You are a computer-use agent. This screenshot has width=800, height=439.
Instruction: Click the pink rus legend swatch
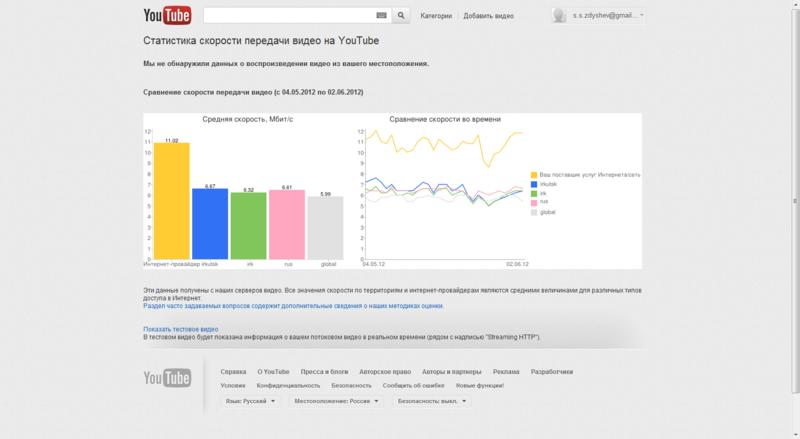(x=534, y=203)
